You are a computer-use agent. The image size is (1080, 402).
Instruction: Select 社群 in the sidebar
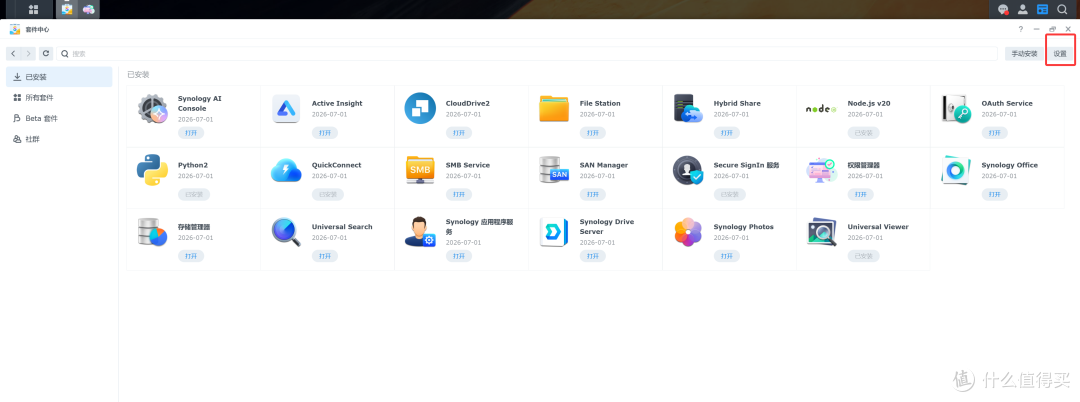point(59,139)
